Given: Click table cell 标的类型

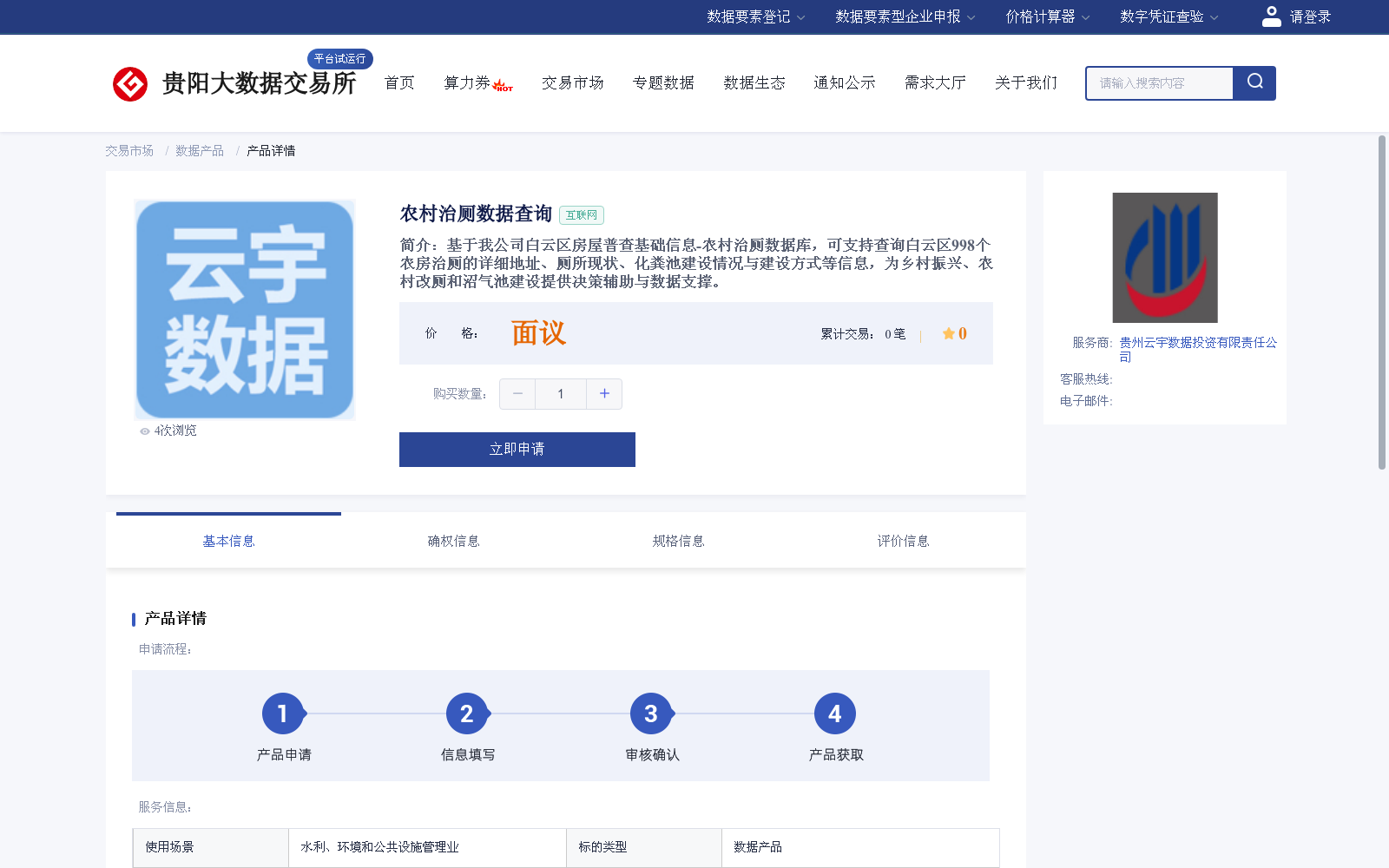Looking at the screenshot, I should tap(644, 847).
